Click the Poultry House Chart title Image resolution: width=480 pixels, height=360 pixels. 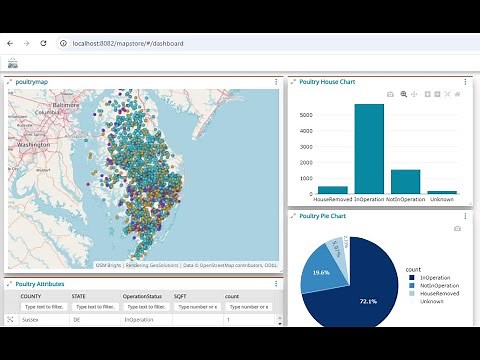327,82
